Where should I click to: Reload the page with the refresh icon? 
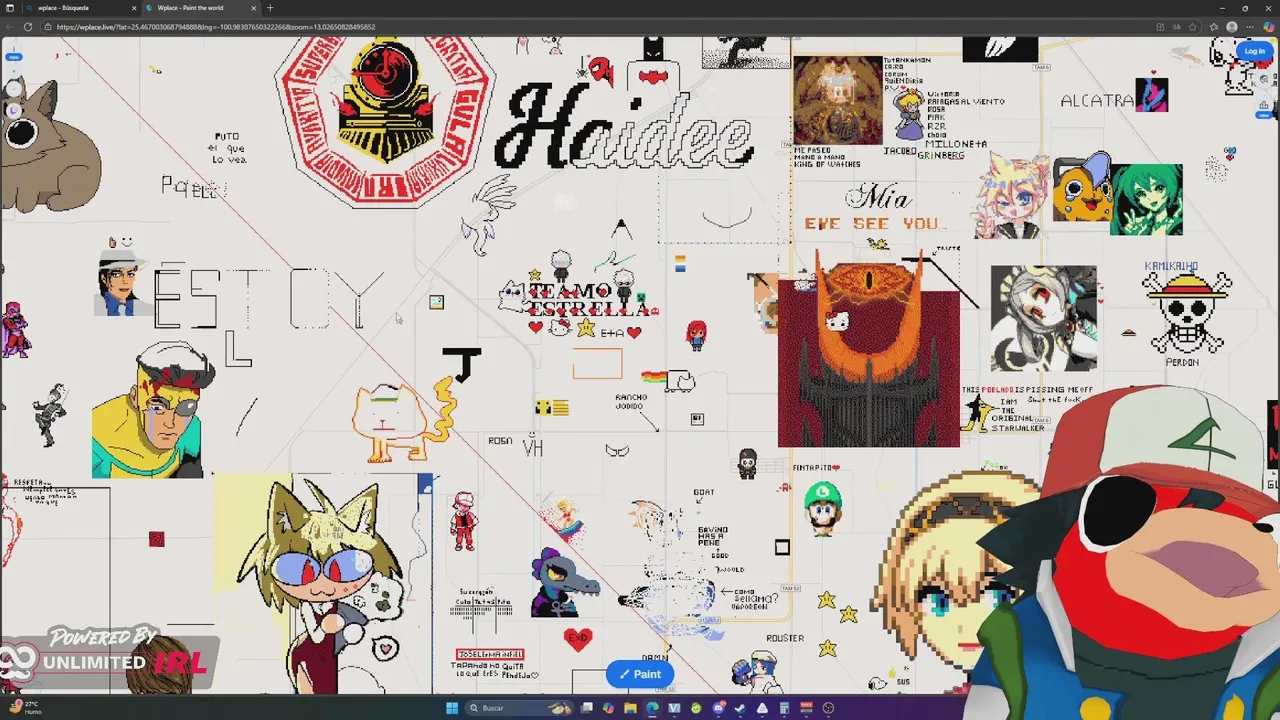point(28,27)
